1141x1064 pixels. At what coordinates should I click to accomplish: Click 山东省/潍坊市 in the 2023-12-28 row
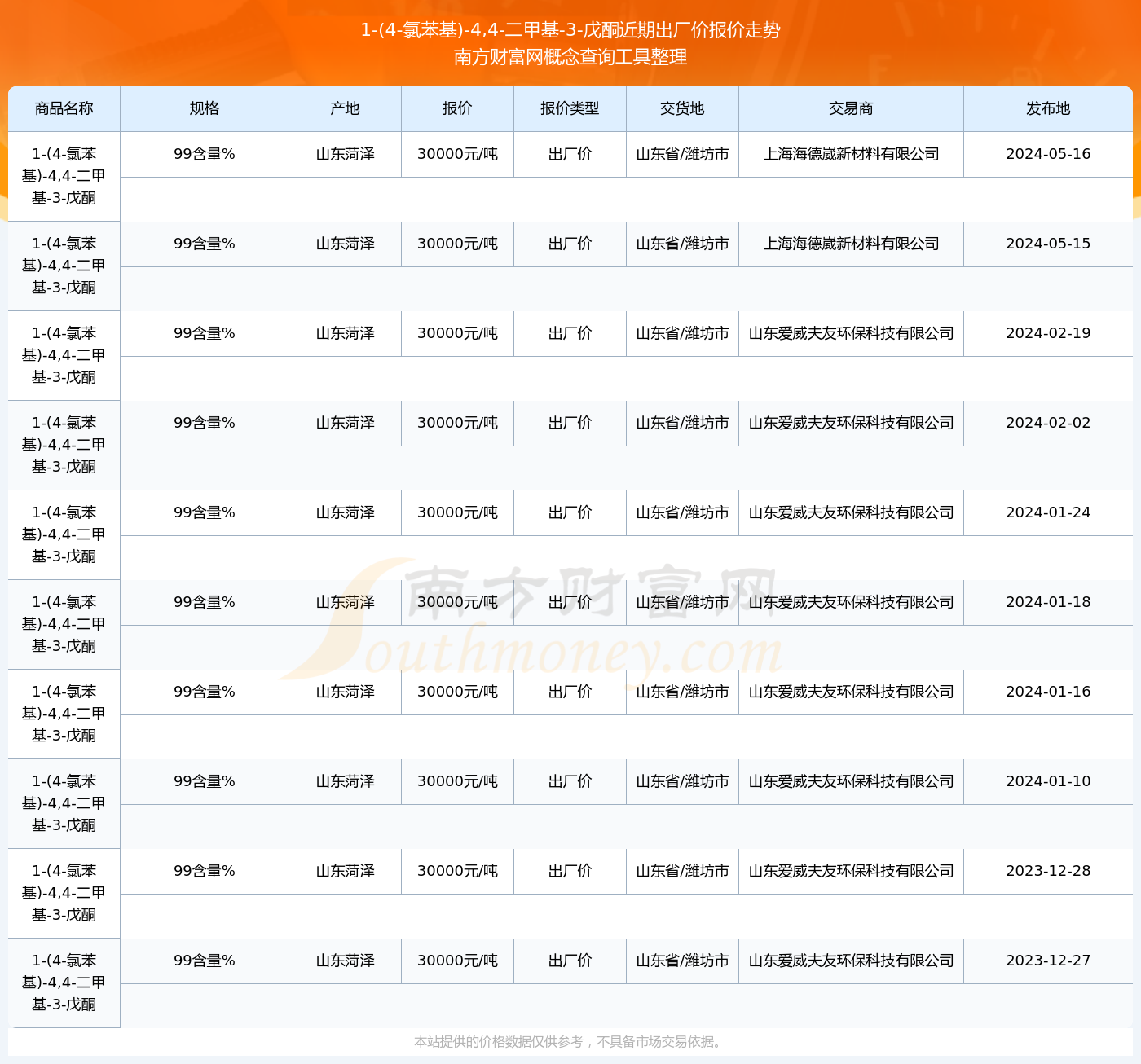pyautogui.click(x=682, y=871)
